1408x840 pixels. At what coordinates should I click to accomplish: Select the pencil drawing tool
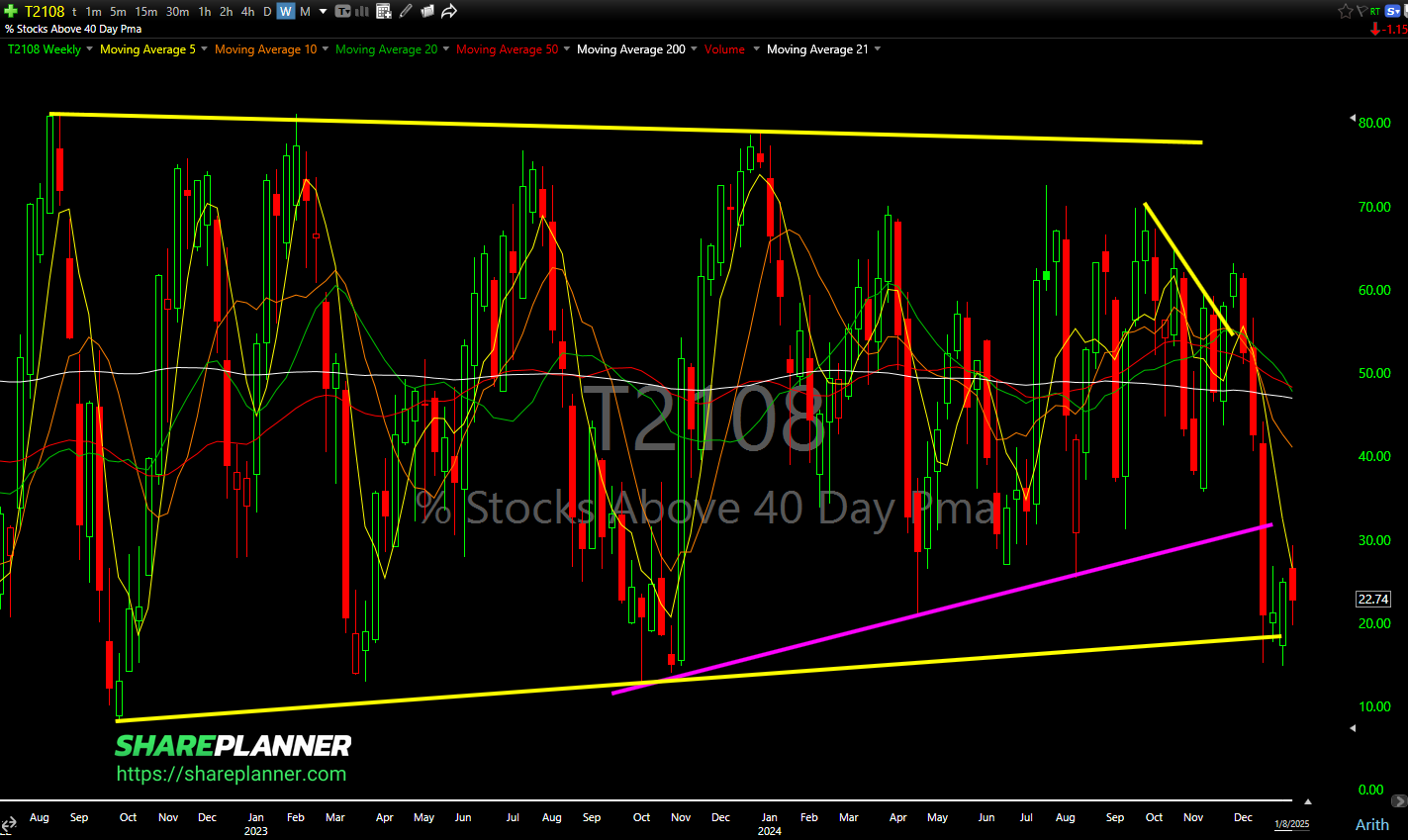click(407, 12)
